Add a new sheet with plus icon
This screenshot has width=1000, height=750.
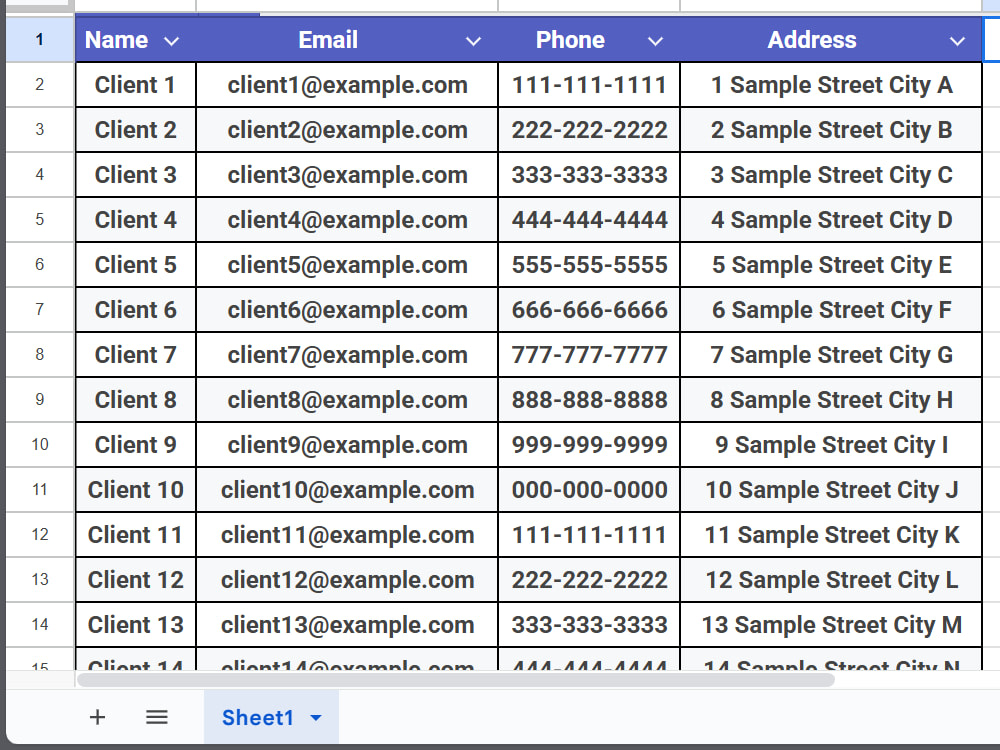97,717
